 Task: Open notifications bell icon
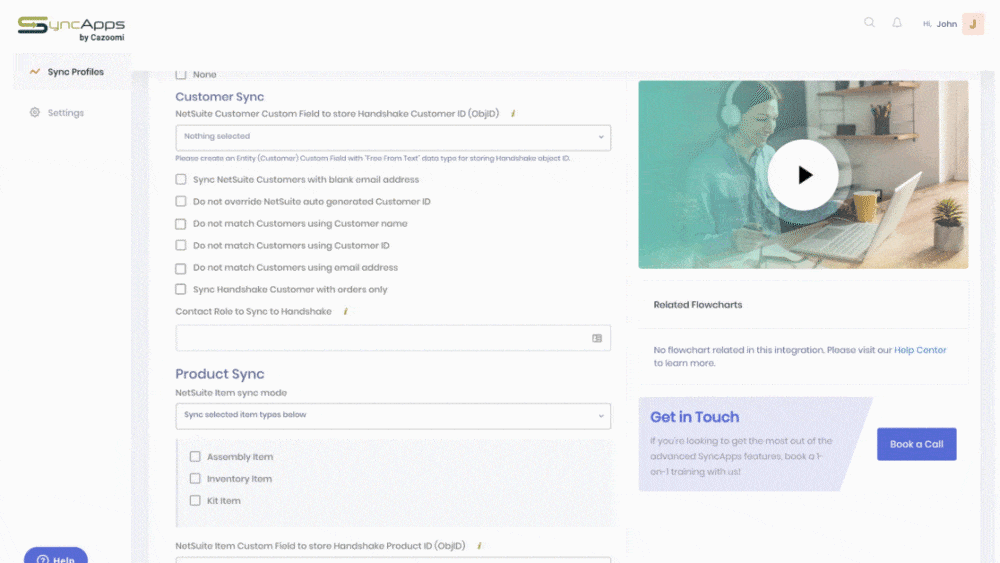coord(897,23)
